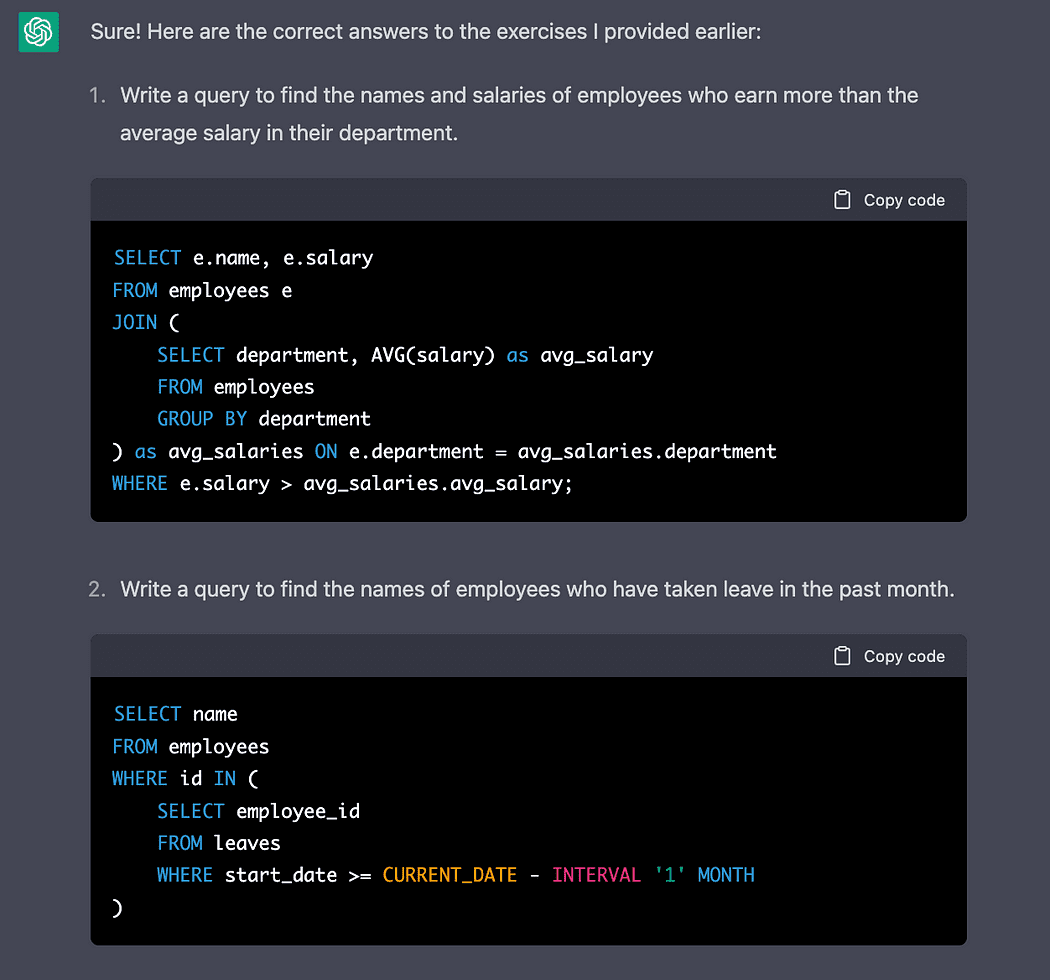Click the "FROM employees e" code line

[x=202, y=291]
